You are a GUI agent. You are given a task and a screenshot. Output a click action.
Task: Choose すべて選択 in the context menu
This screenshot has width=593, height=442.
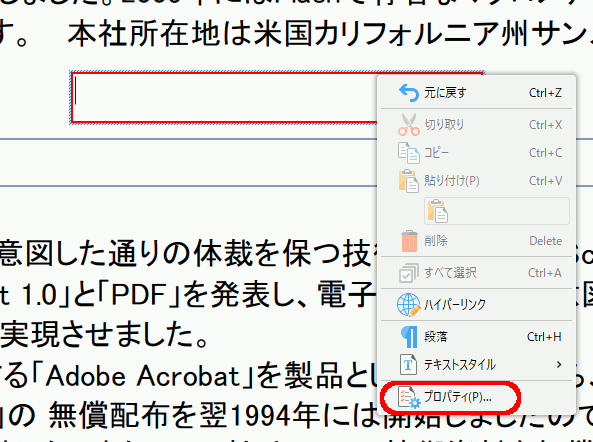478,273
